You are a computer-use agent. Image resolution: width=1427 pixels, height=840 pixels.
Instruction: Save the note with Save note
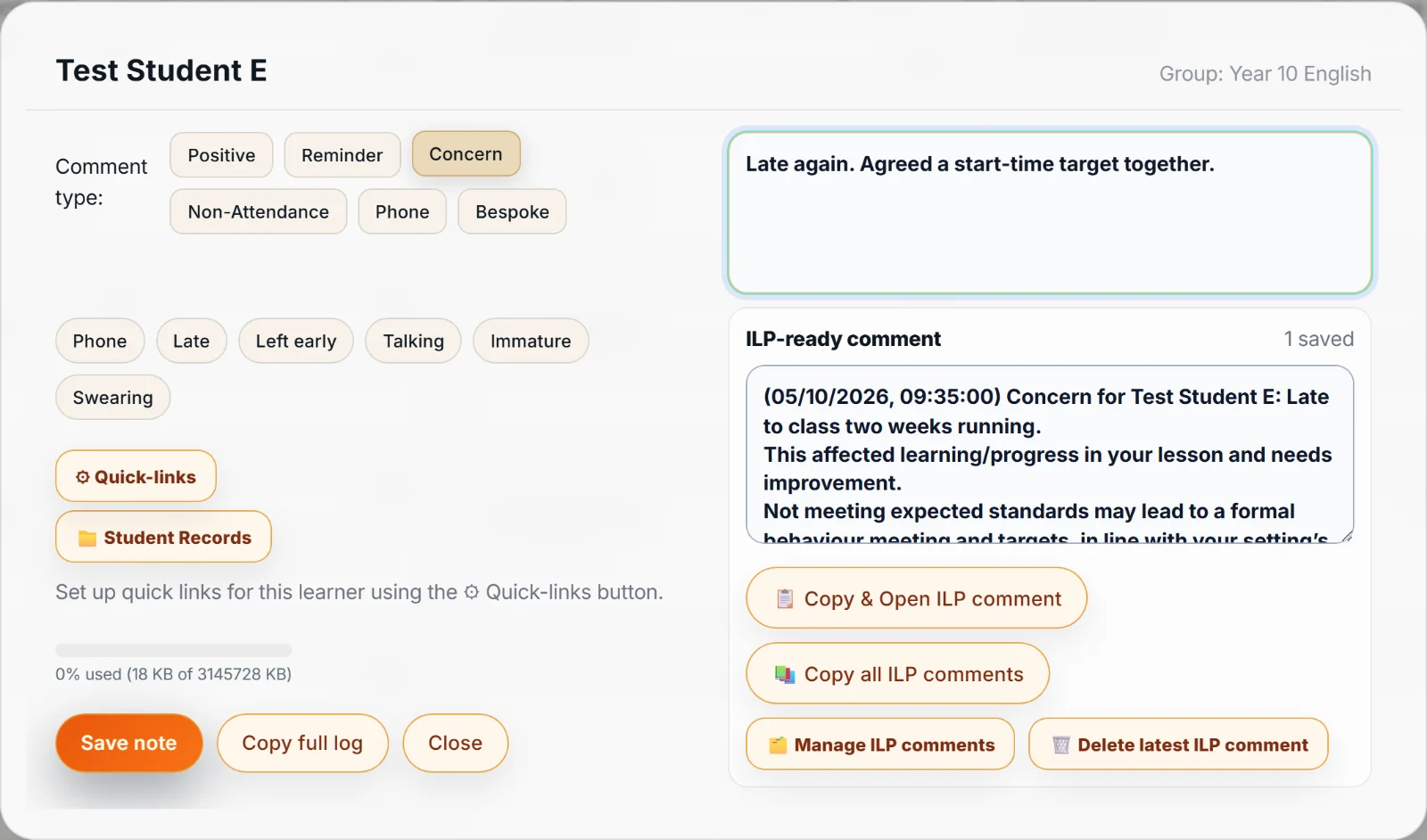128,743
